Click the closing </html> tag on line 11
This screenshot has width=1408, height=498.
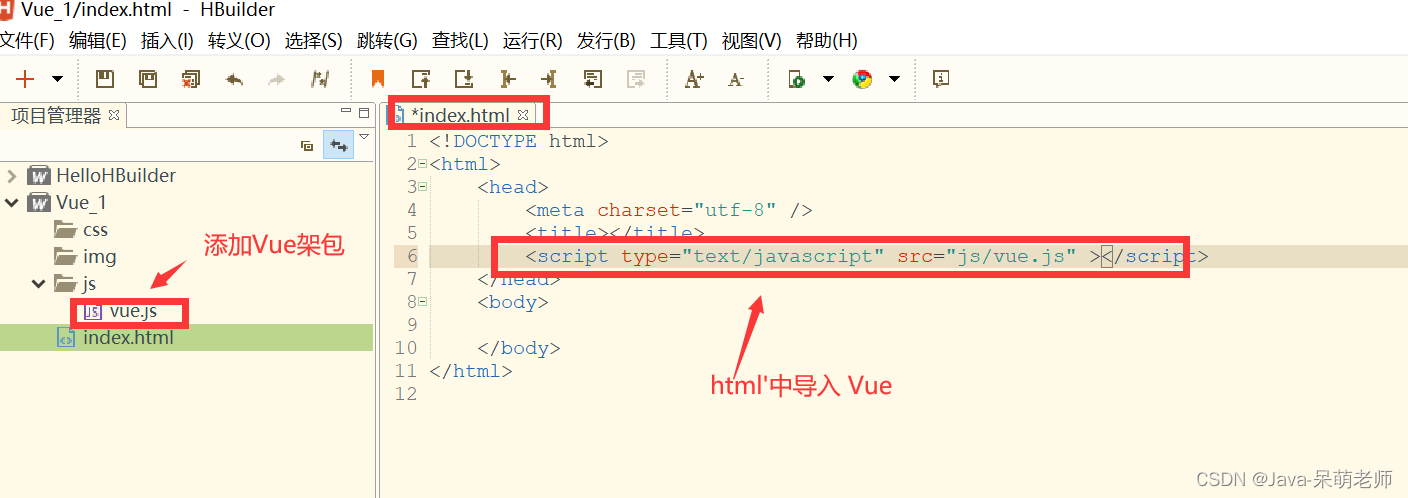point(470,371)
